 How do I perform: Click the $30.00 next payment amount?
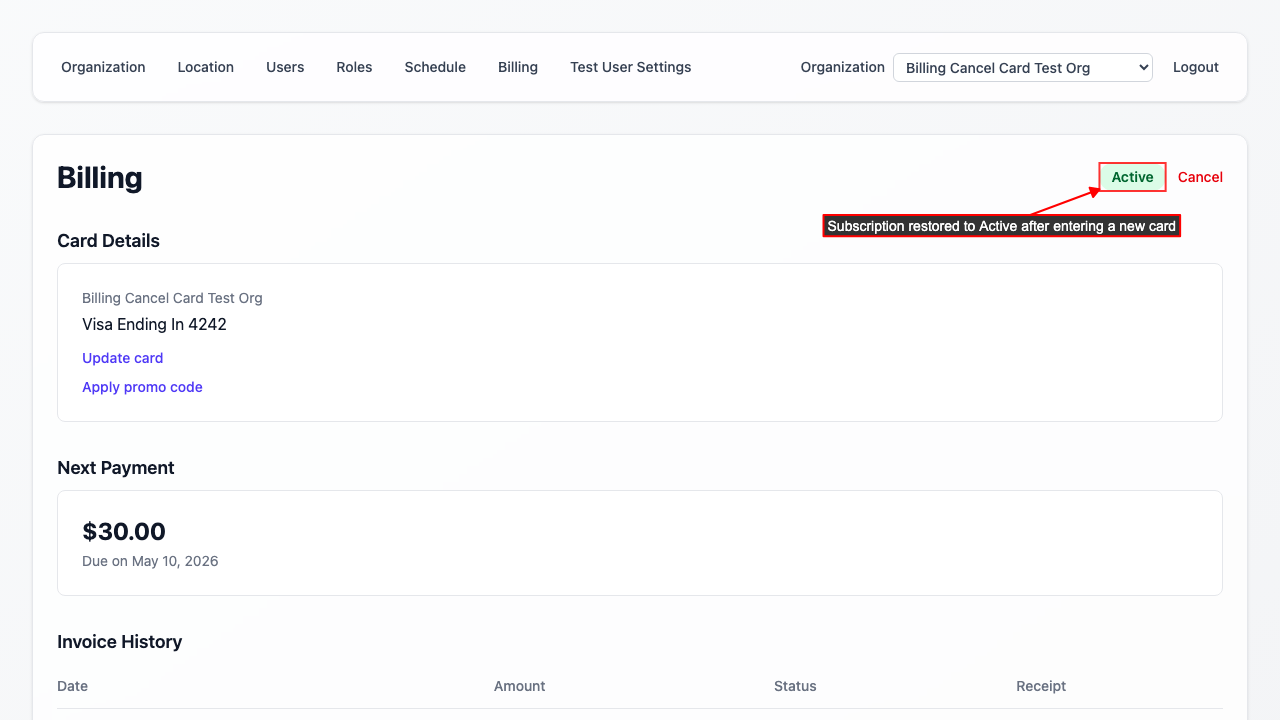pyautogui.click(x=124, y=531)
